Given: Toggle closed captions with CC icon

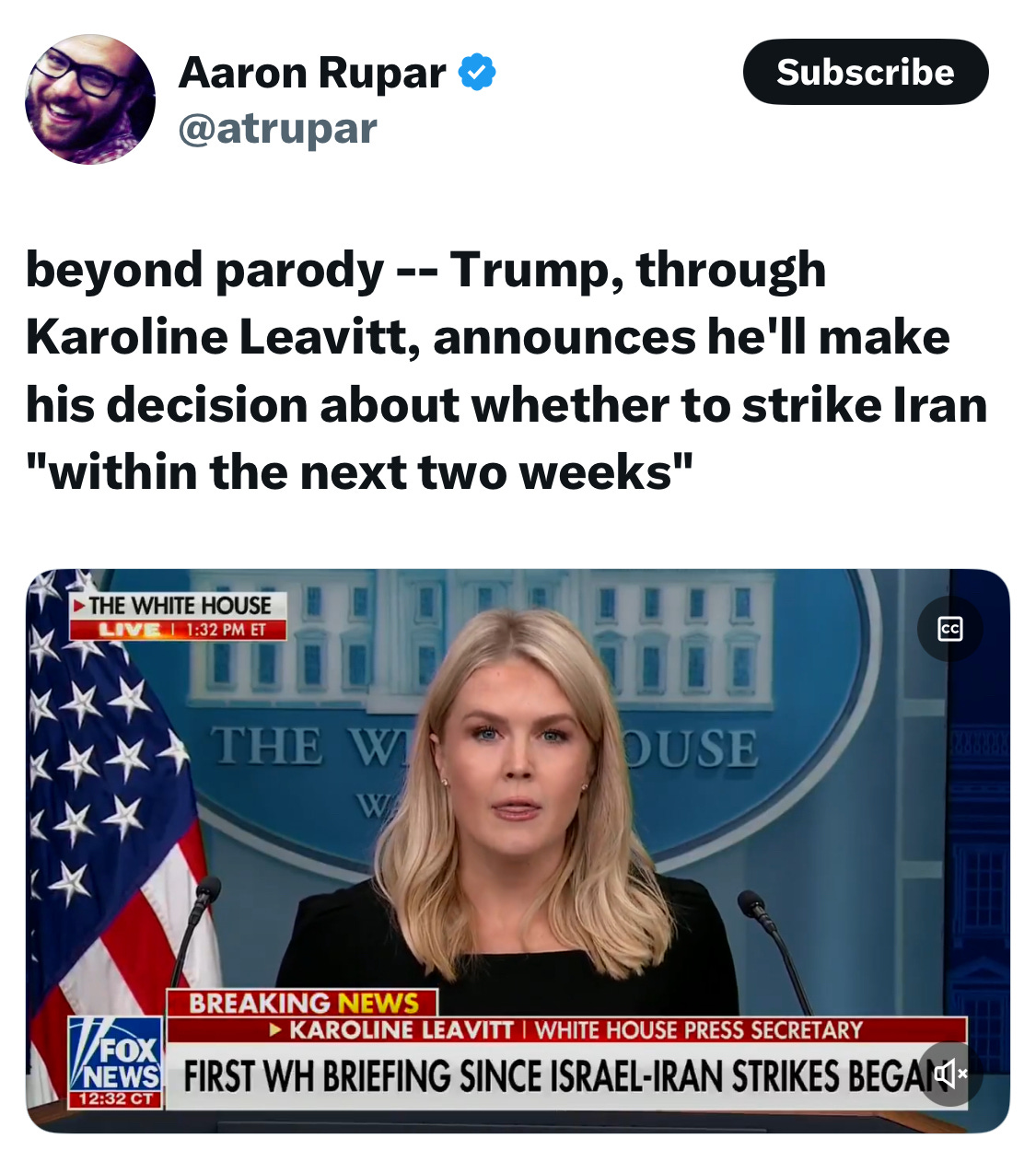Looking at the screenshot, I should click(x=949, y=629).
